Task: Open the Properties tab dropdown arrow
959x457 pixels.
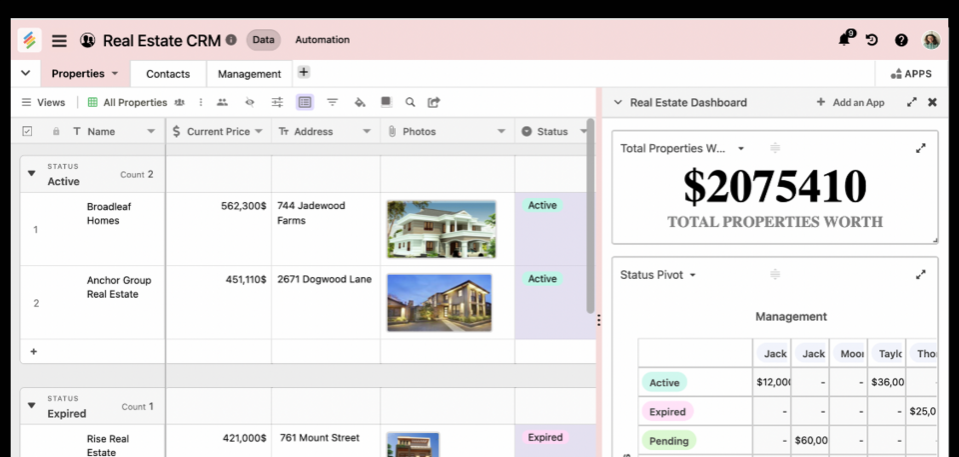Action: (115, 74)
